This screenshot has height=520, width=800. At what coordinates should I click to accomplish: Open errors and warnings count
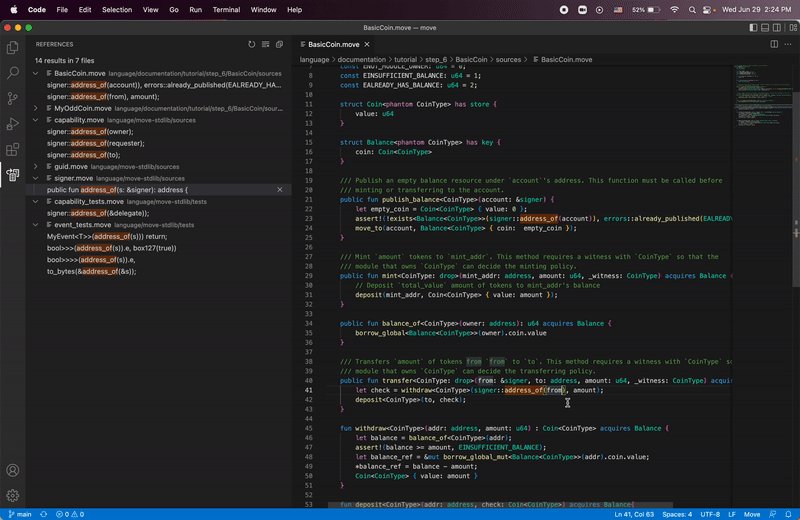tap(70, 514)
